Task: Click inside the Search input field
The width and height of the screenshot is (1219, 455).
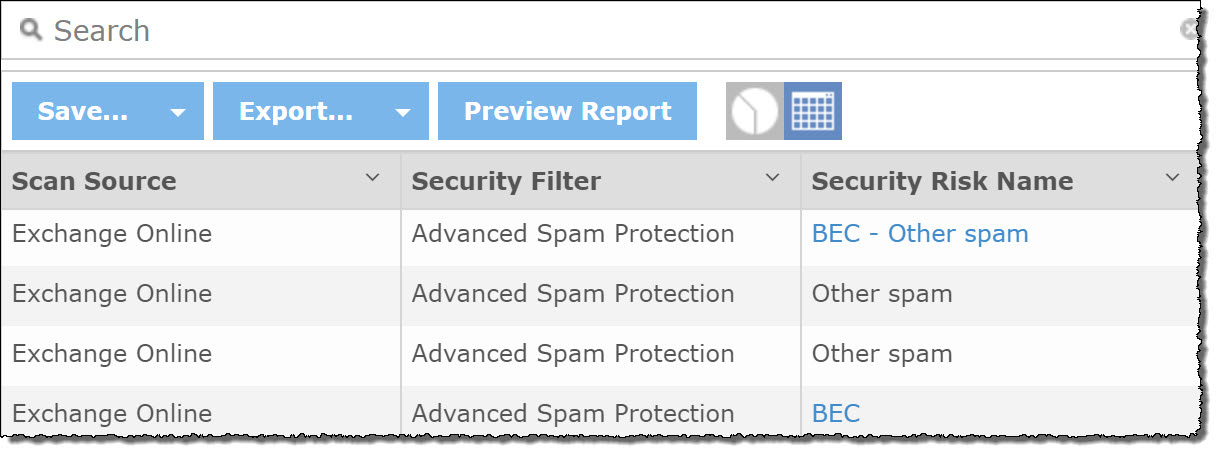Action: (600, 31)
